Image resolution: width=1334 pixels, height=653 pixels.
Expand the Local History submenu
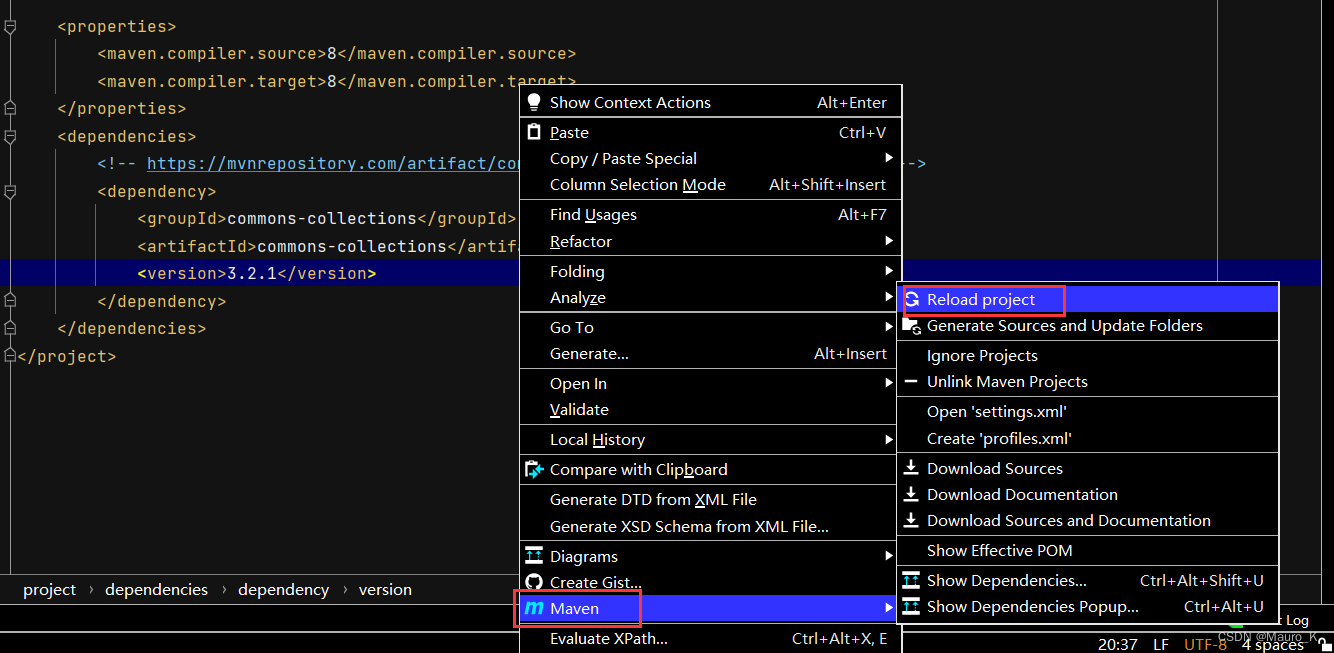(597, 440)
